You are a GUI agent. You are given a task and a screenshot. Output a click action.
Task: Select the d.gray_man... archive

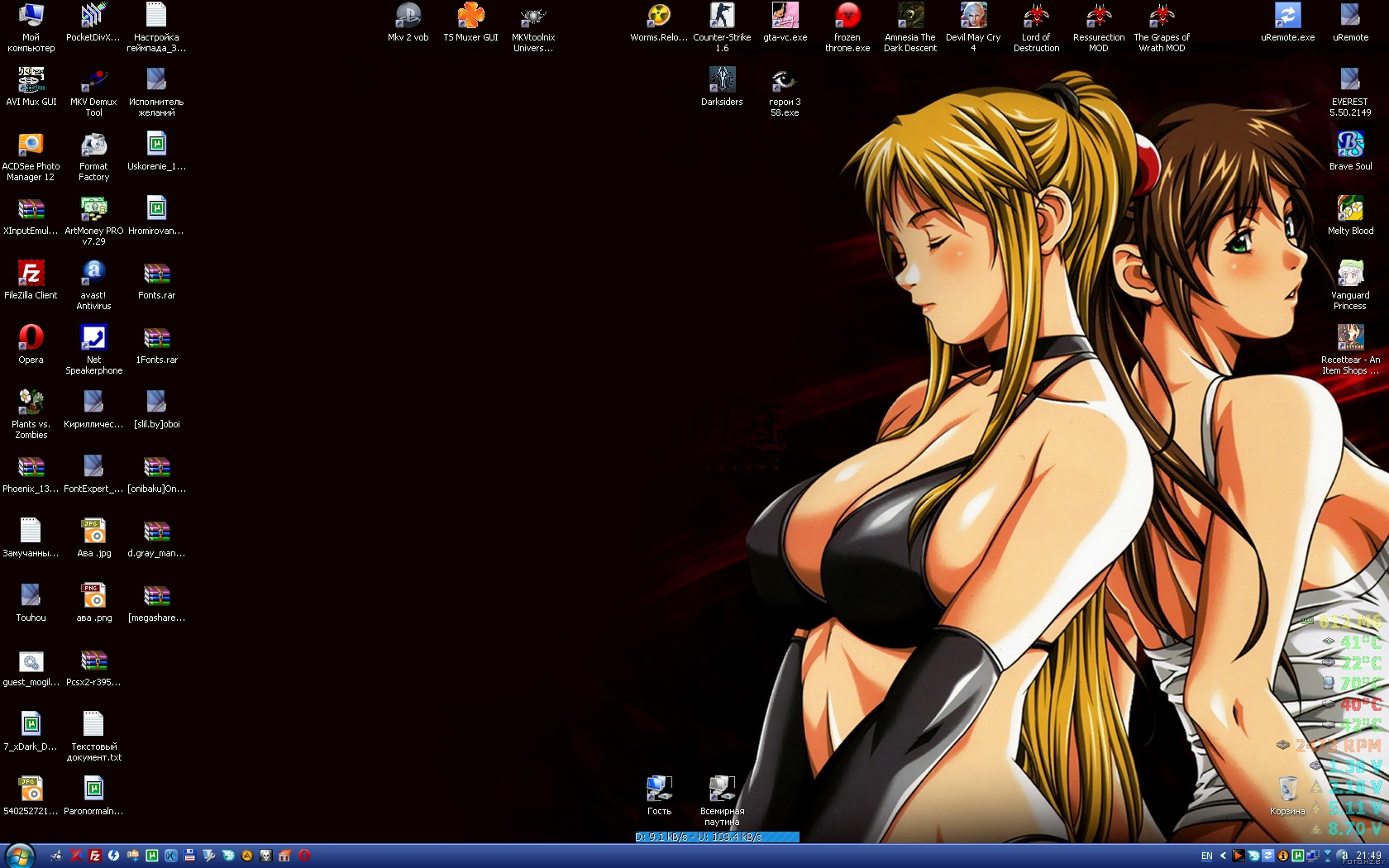[x=156, y=537]
